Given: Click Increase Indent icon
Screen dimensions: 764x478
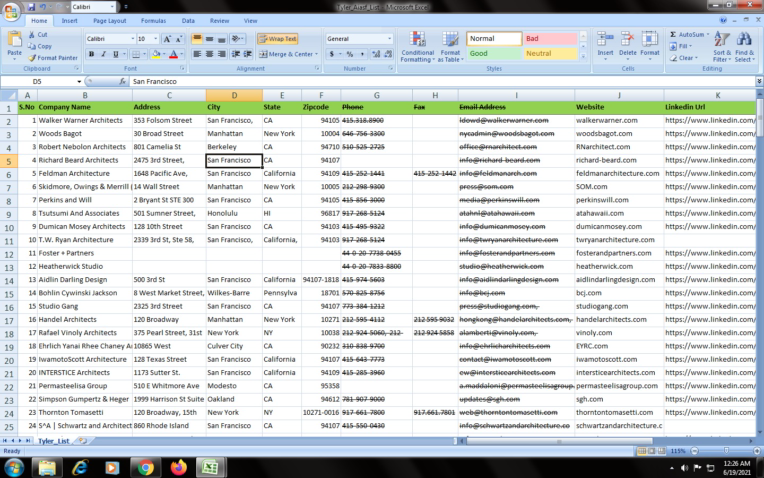Looking at the screenshot, I should (x=248, y=54).
